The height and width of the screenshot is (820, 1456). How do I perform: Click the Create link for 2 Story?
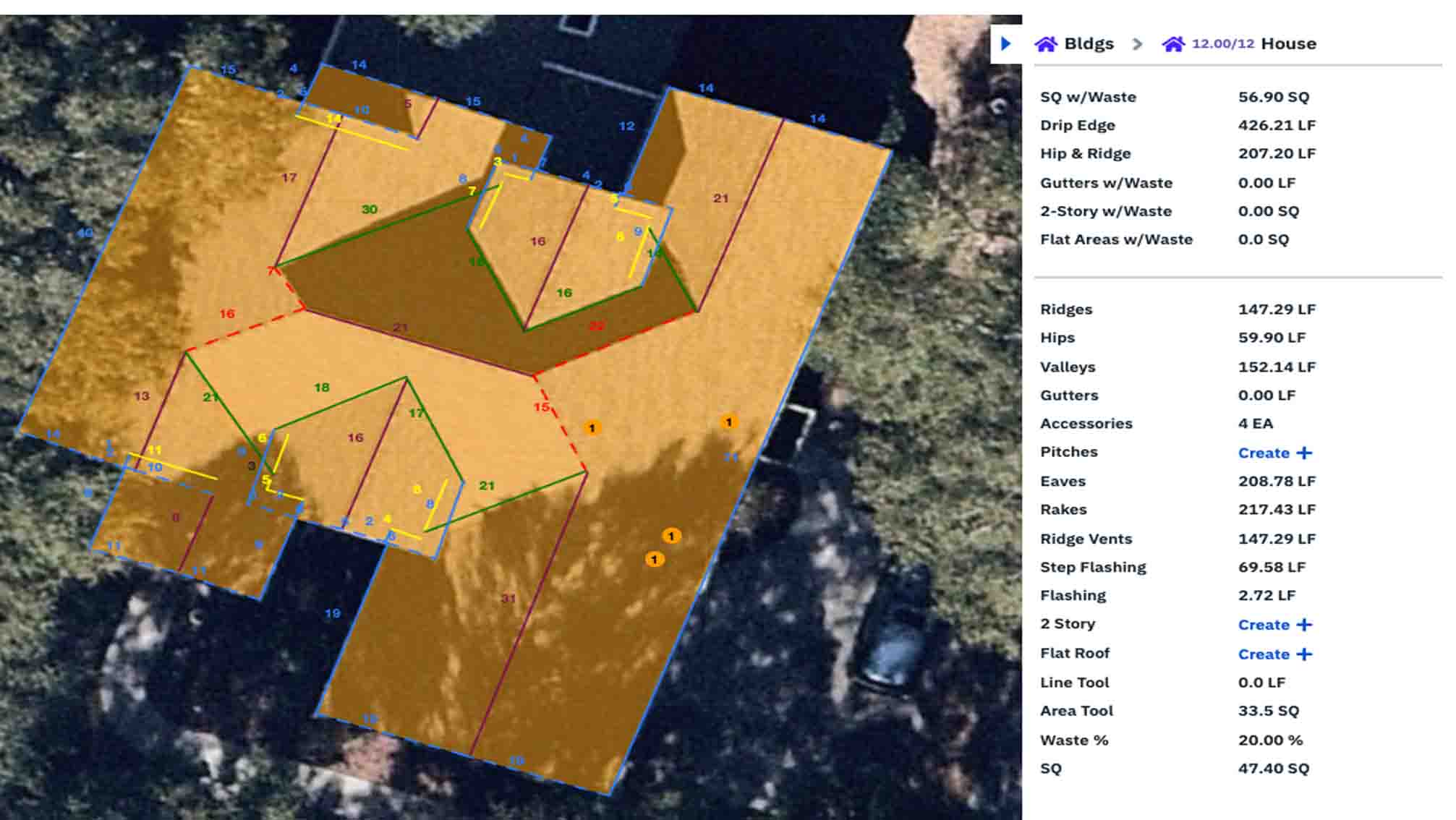(1264, 625)
